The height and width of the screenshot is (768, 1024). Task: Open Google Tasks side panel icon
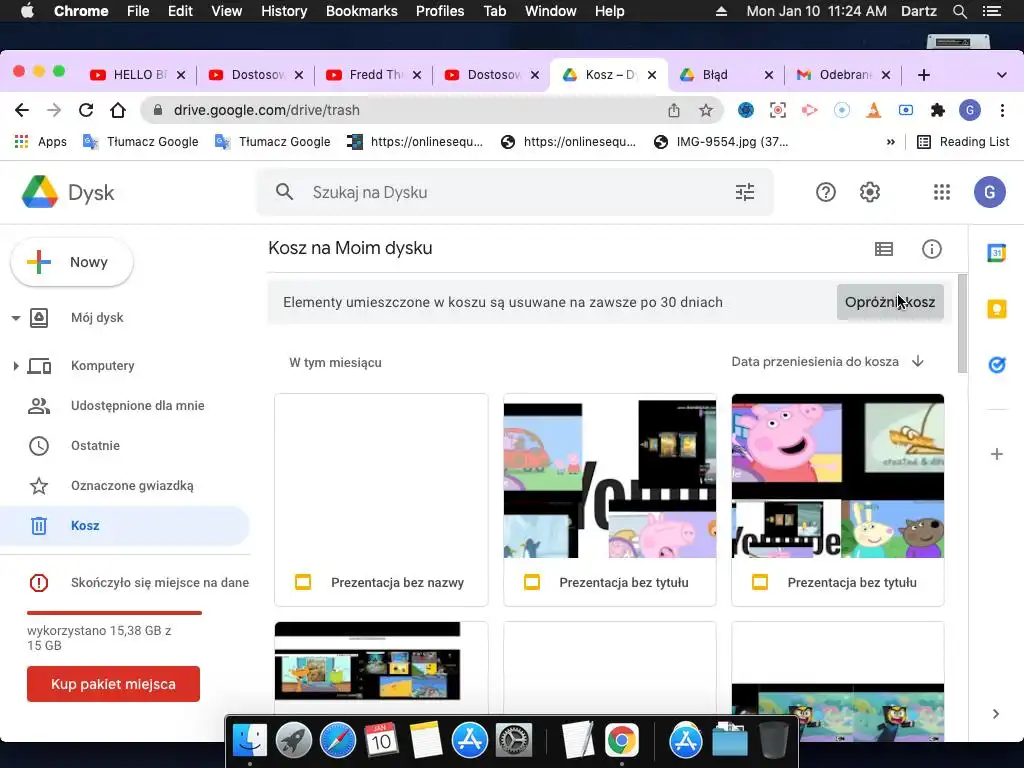coord(997,364)
